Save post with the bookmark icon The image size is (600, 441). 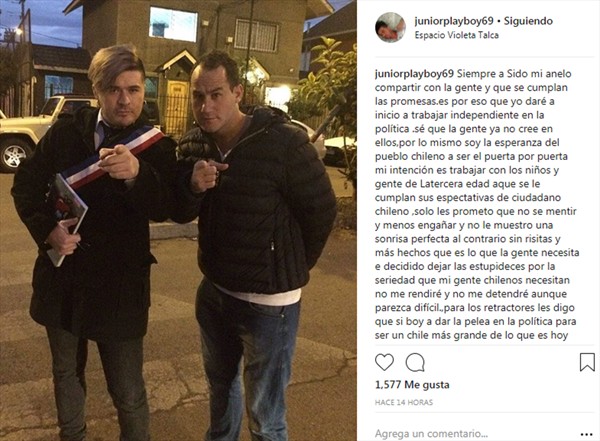(587, 362)
